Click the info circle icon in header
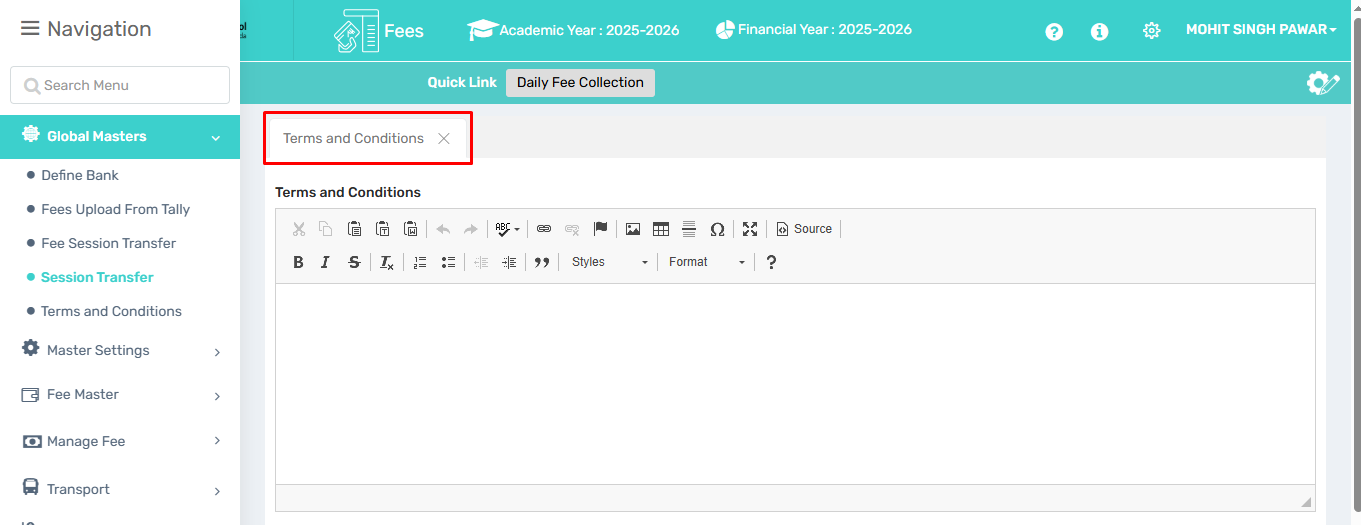 point(1100,32)
